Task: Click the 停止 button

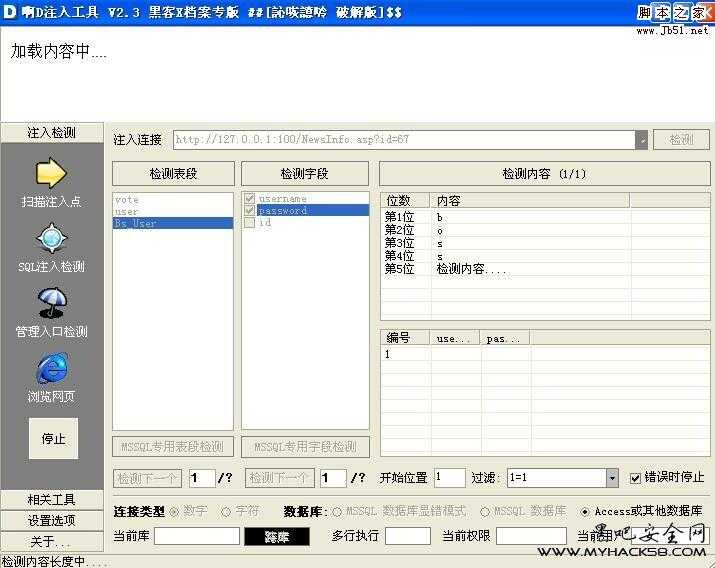Action: click(x=53, y=439)
